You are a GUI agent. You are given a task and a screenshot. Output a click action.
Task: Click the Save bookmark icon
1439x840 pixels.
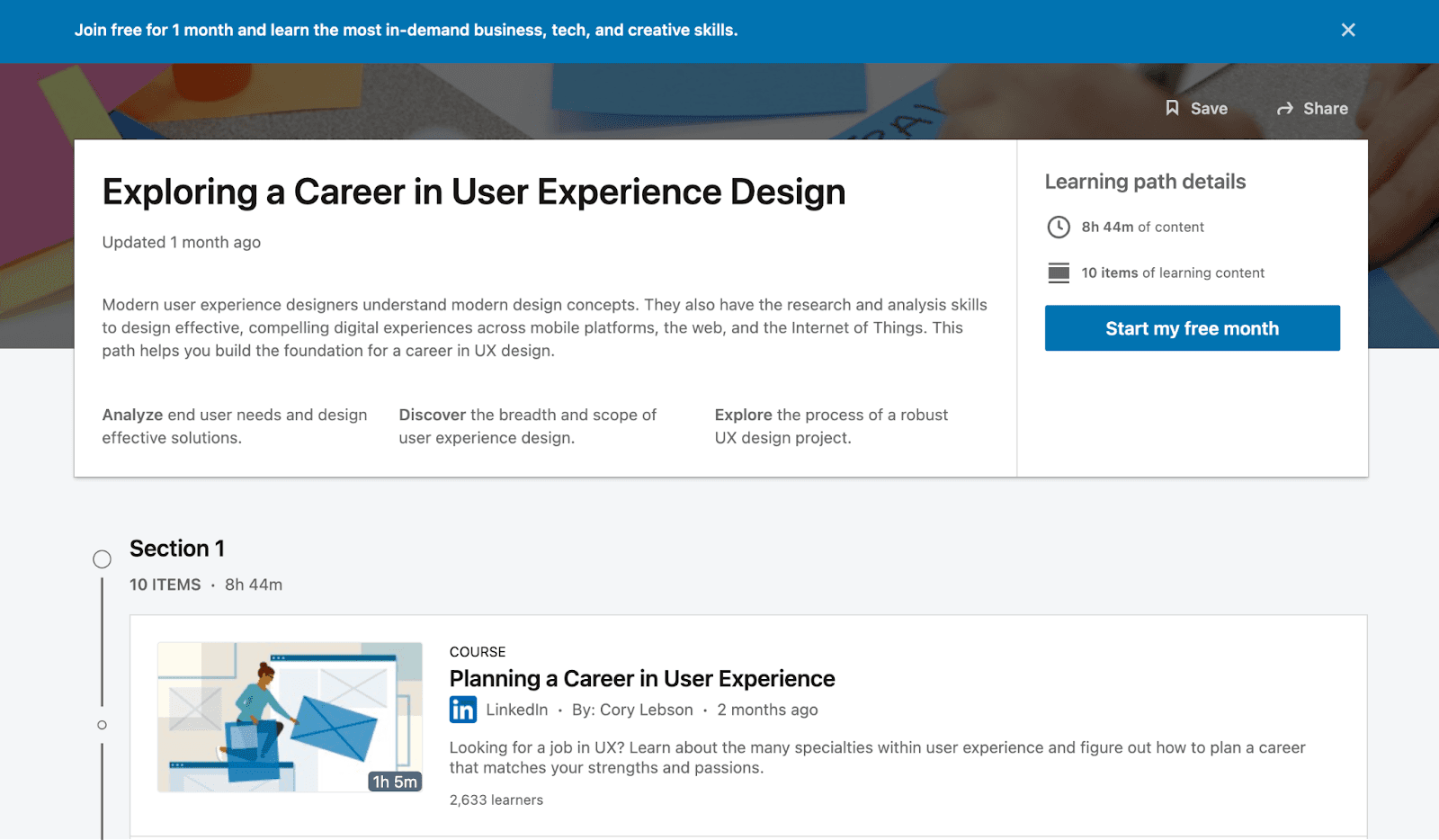click(x=1172, y=108)
